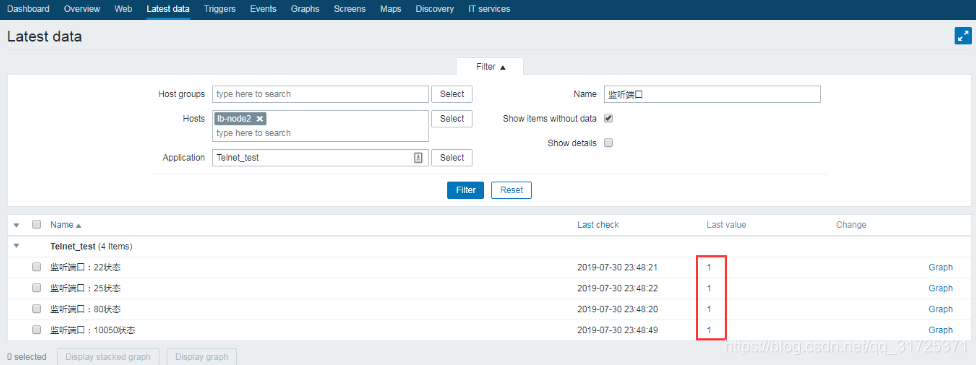This screenshot has width=976, height=365.
Task: Collapse the Telnet_test group
Action: [17, 246]
